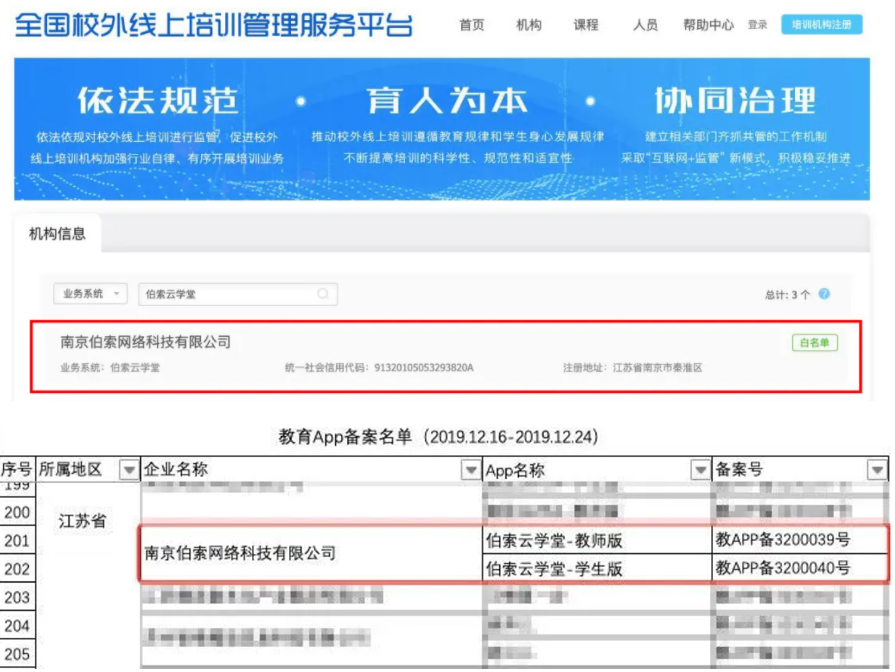Click the 伯索云学堂 search input field

[x=237, y=294]
